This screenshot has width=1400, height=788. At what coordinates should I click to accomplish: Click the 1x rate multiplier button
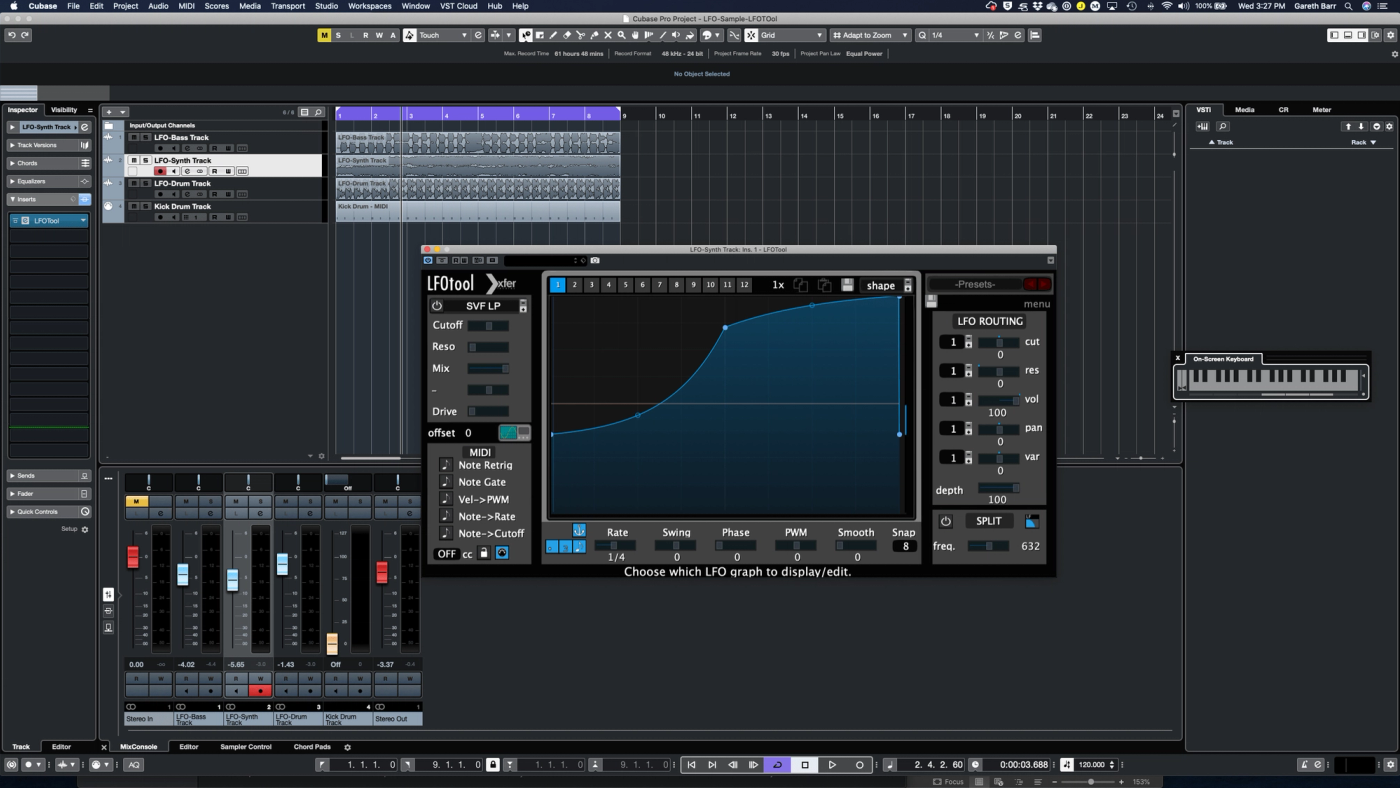[778, 285]
